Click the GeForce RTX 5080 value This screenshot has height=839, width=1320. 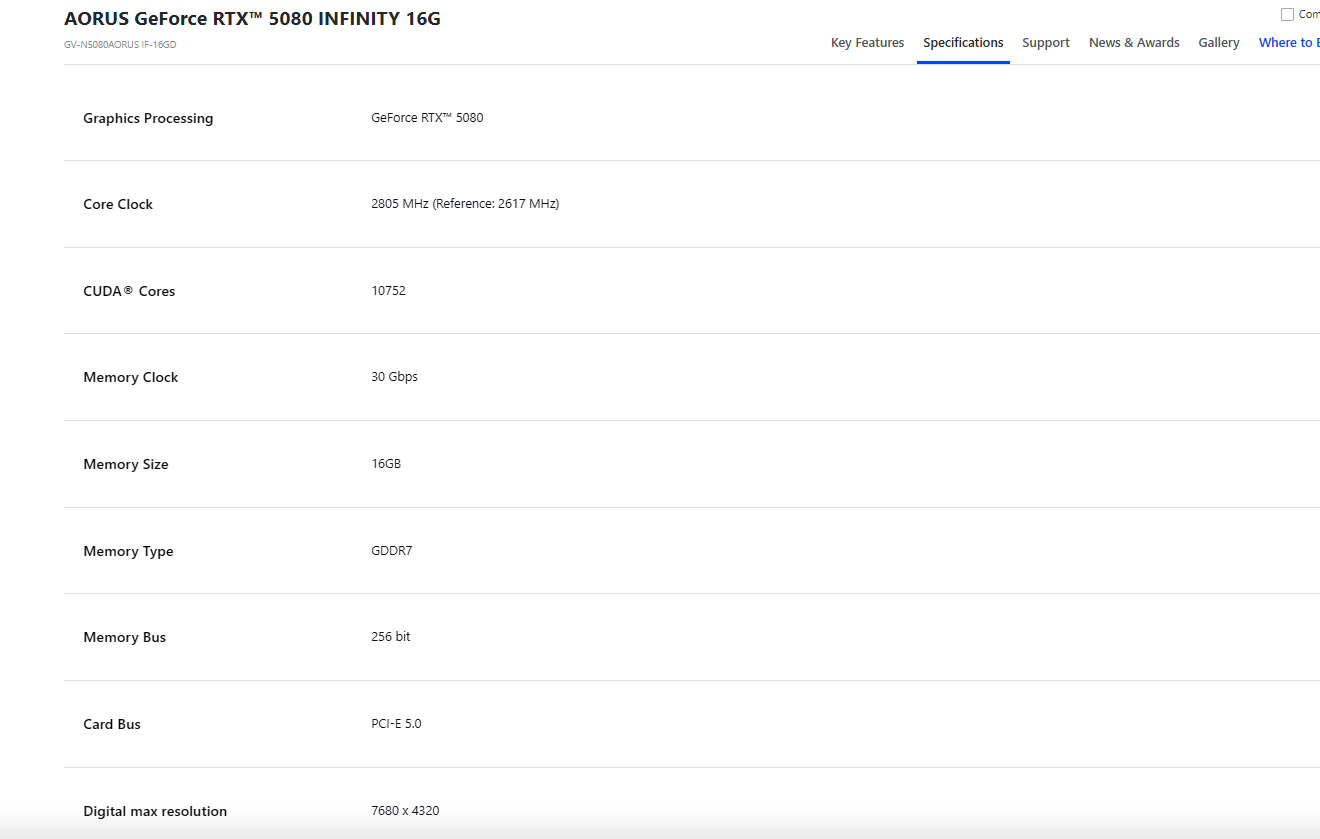coord(427,118)
